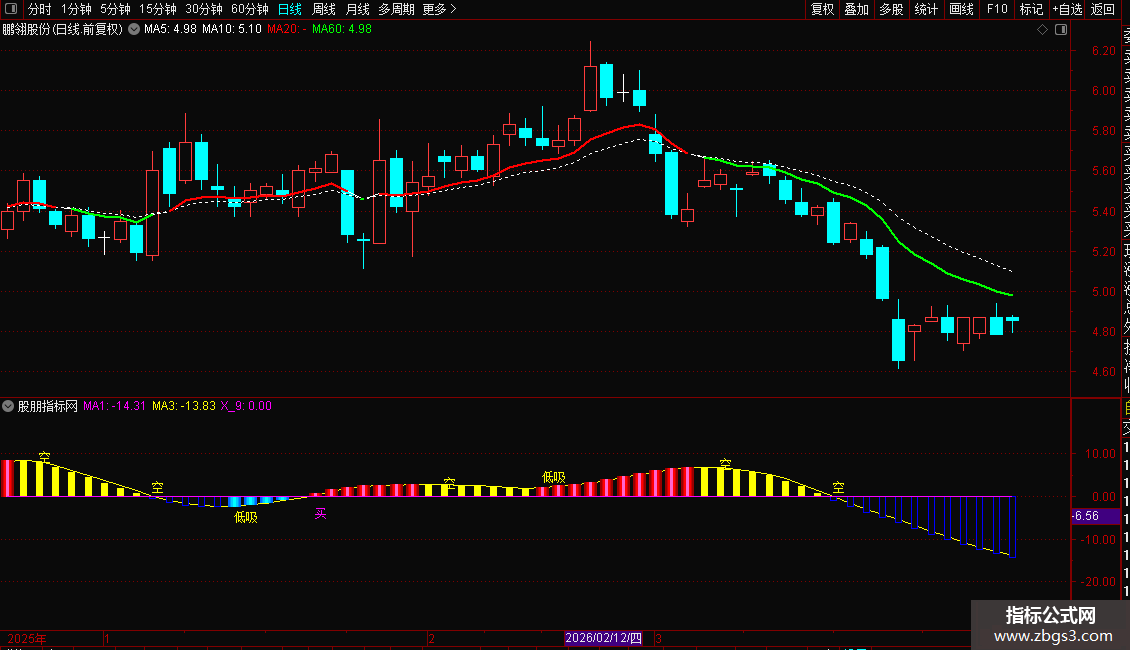The image size is (1130, 650).
Task: Click the MA5: 4.98 label
Action: pos(170,30)
